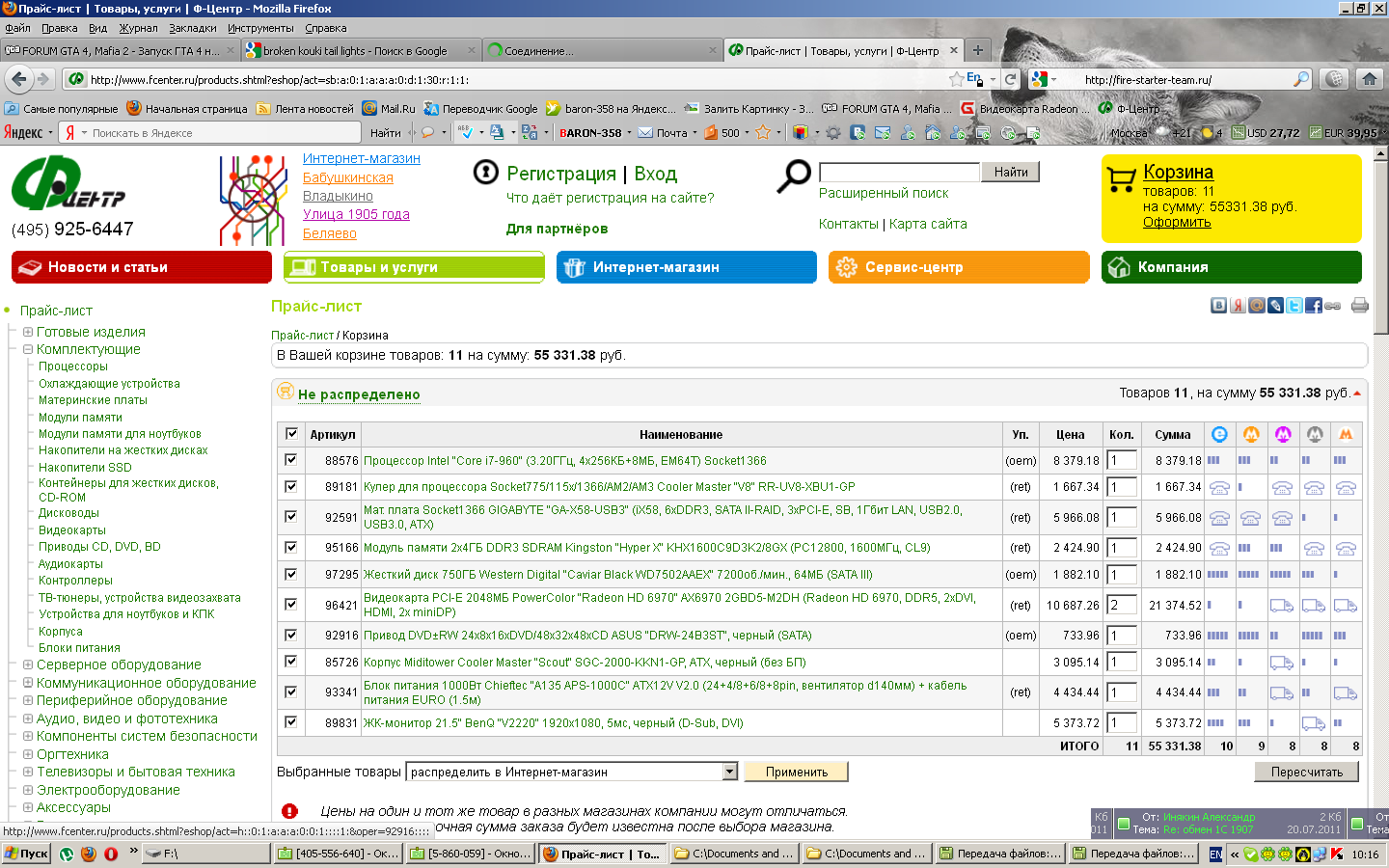1389x868 pixels.
Task: Uncheck the Процессор Intel Core i7-960 row
Action: click(291, 460)
